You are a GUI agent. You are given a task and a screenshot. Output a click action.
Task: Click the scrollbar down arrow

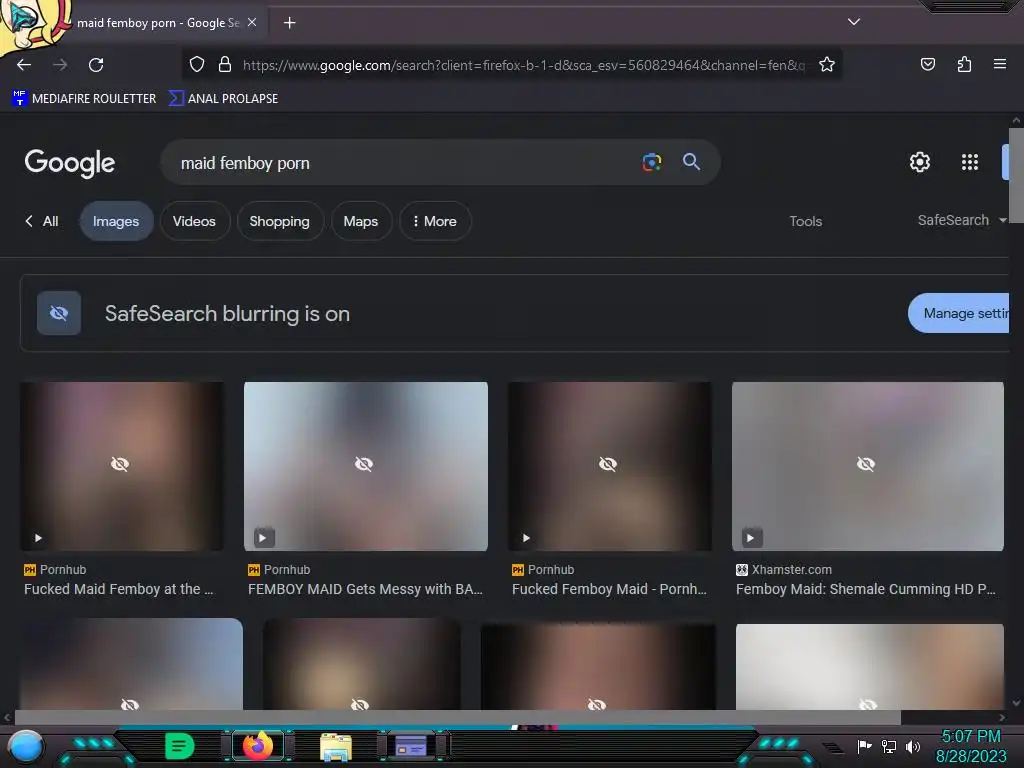(1016, 703)
